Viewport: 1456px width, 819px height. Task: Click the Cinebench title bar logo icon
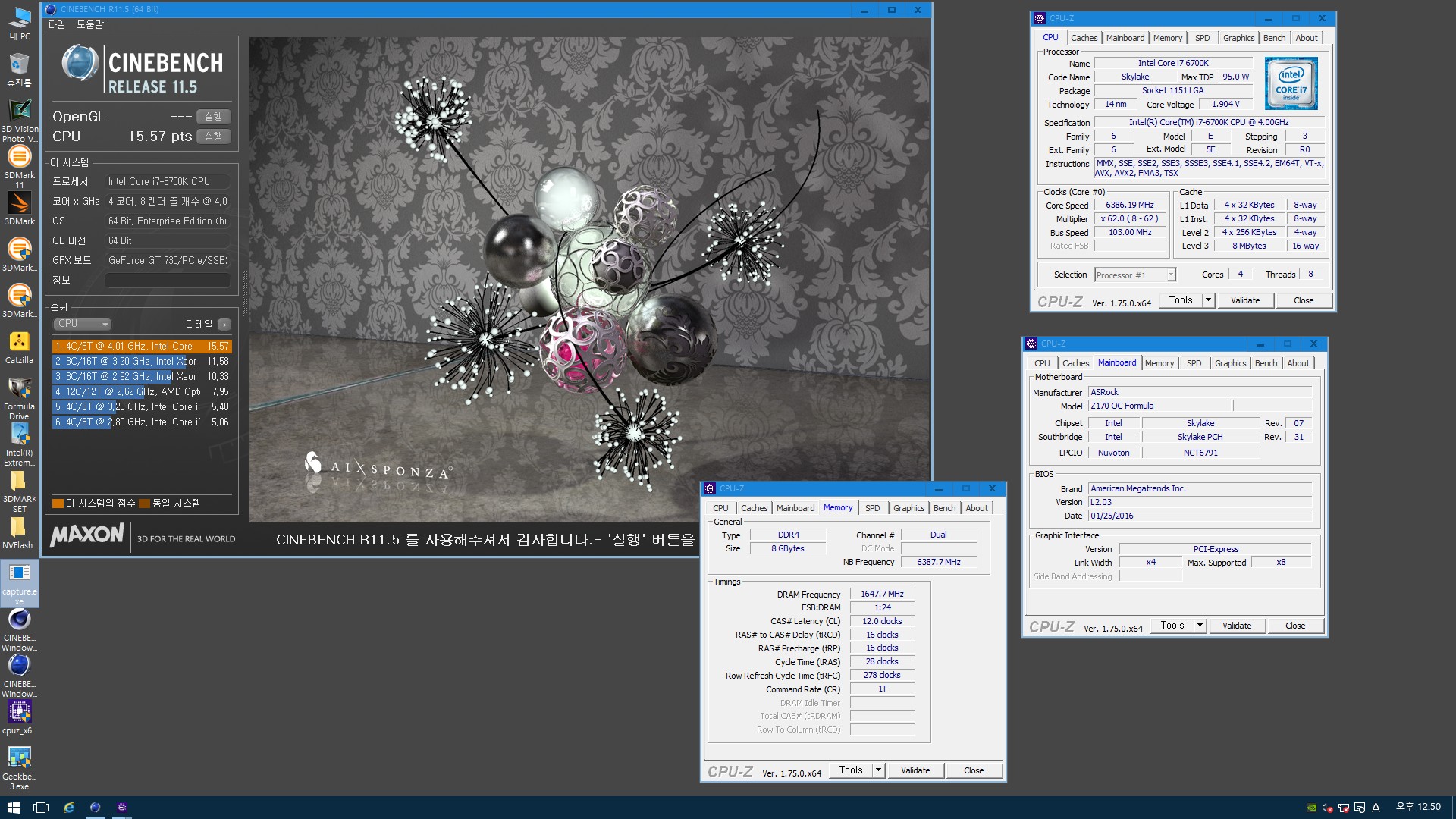point(51,10)
